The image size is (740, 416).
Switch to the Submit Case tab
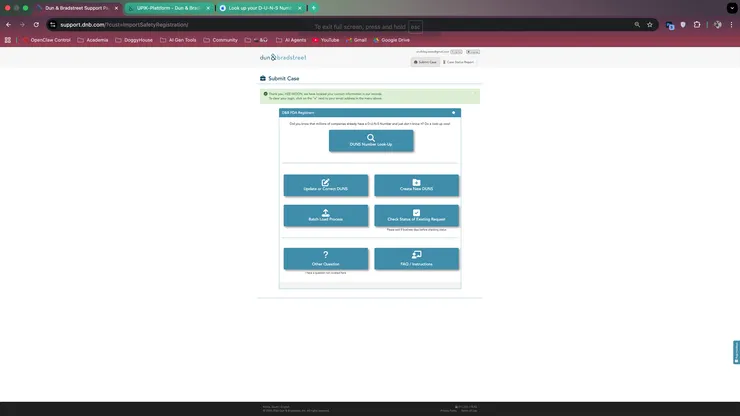pos(427,62)
